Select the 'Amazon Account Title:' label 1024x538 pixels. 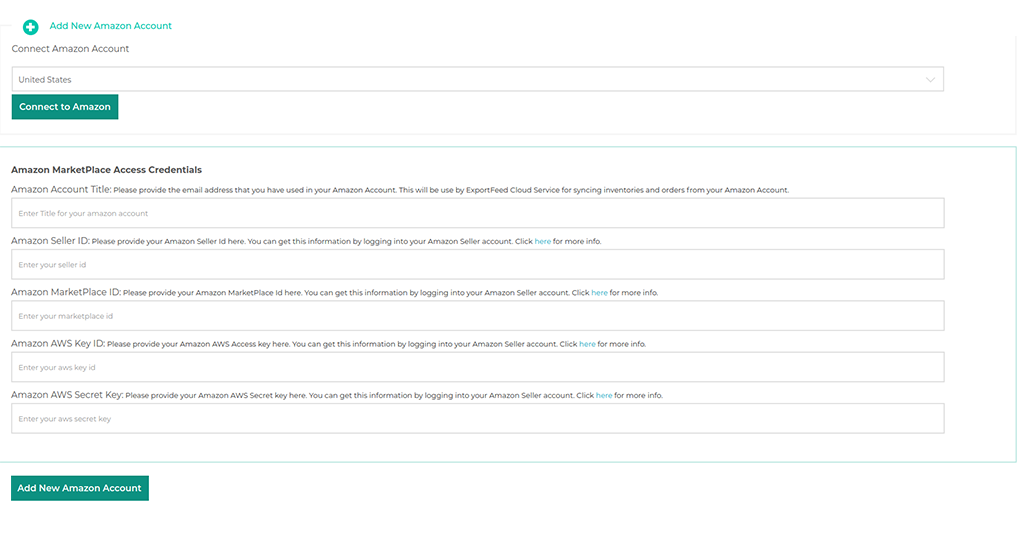coord(61,189)
